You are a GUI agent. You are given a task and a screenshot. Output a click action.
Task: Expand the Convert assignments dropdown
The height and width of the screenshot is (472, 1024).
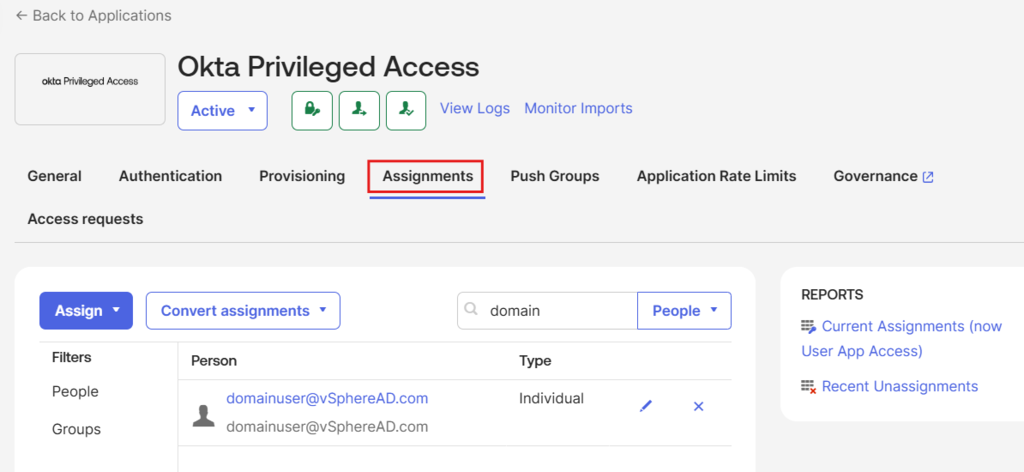click(243, 311)
